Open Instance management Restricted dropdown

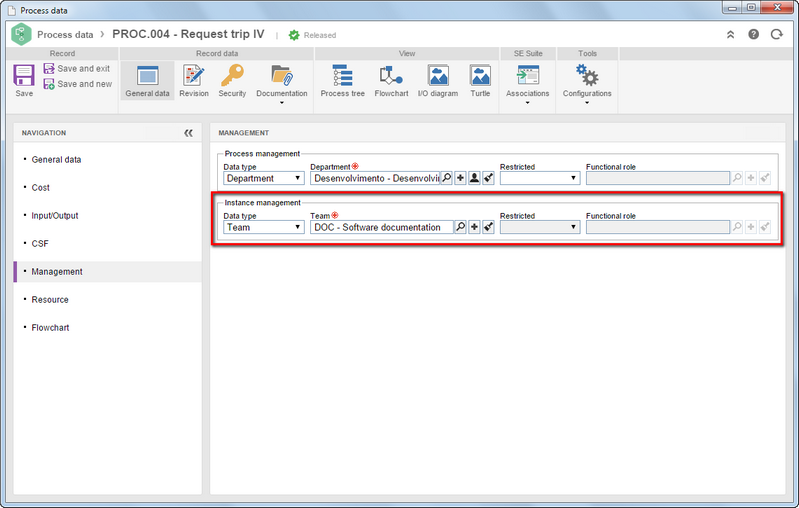pos(540,227)
